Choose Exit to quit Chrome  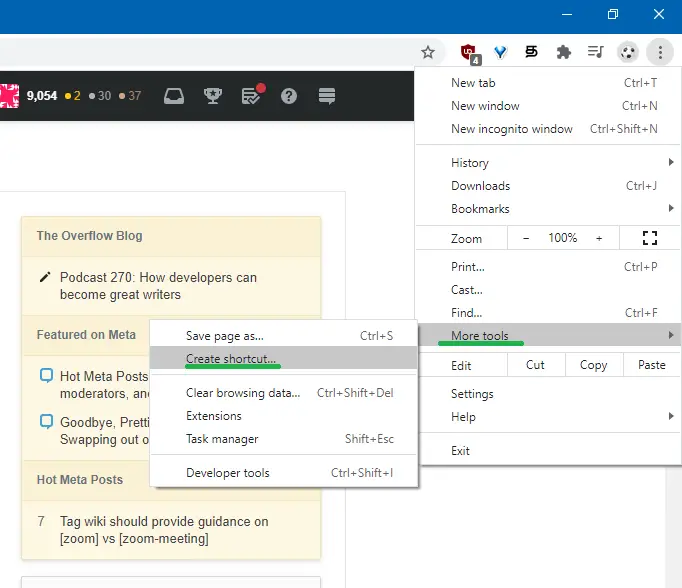point(548,451)
